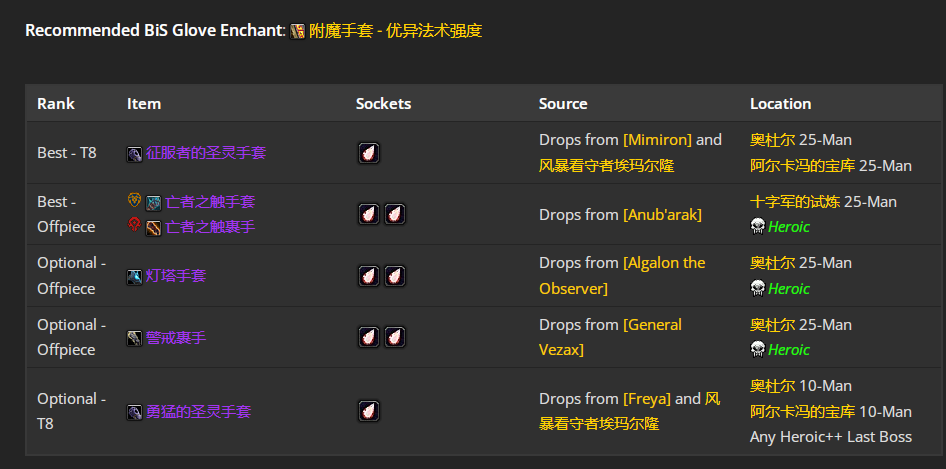The image size is (946, 469).
Task: Follow the [Freya] boss link
Action: coord(647,399)
